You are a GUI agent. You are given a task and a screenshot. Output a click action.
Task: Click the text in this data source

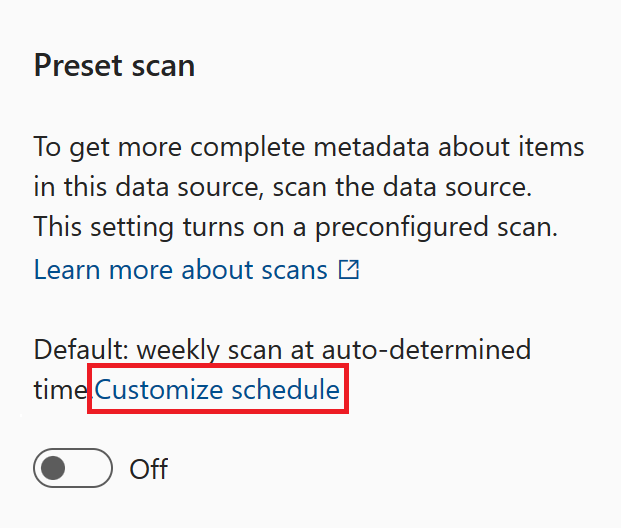coord(149,187)
